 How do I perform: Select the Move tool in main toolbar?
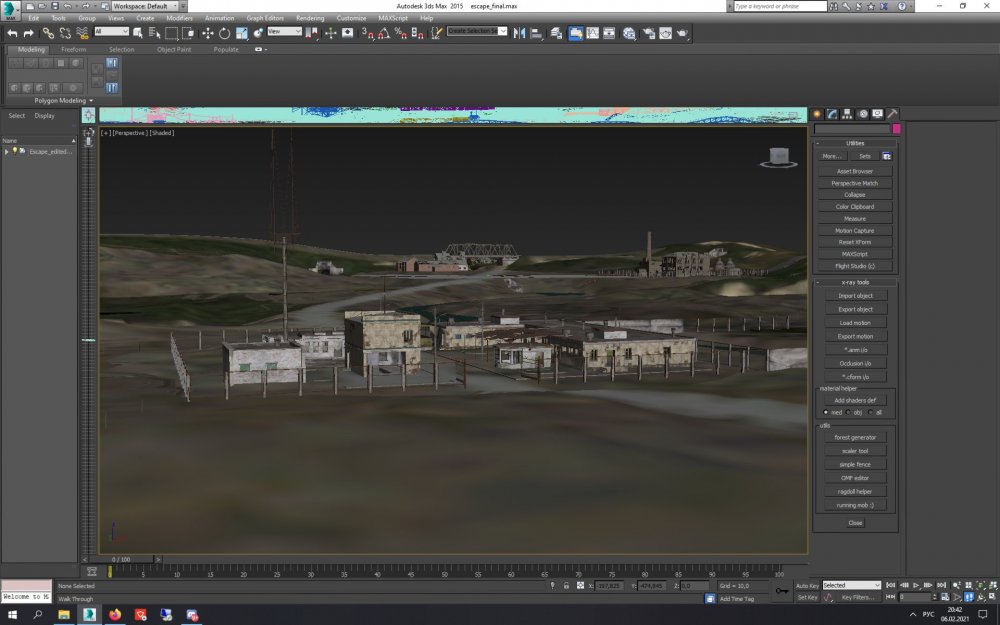coord(208,33)
